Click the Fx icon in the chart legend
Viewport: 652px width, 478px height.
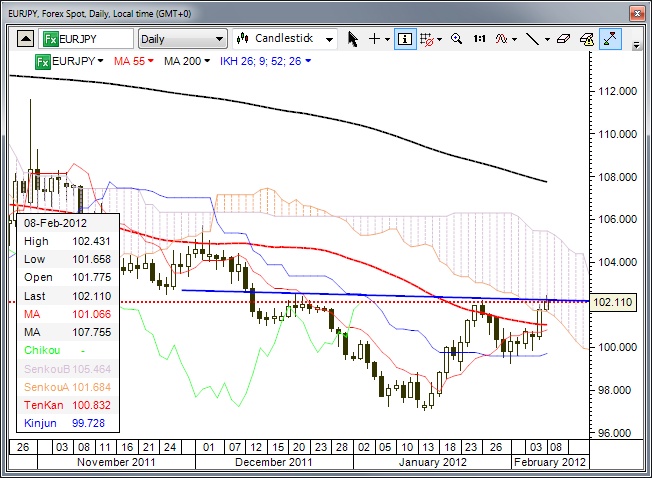(43, 62)
